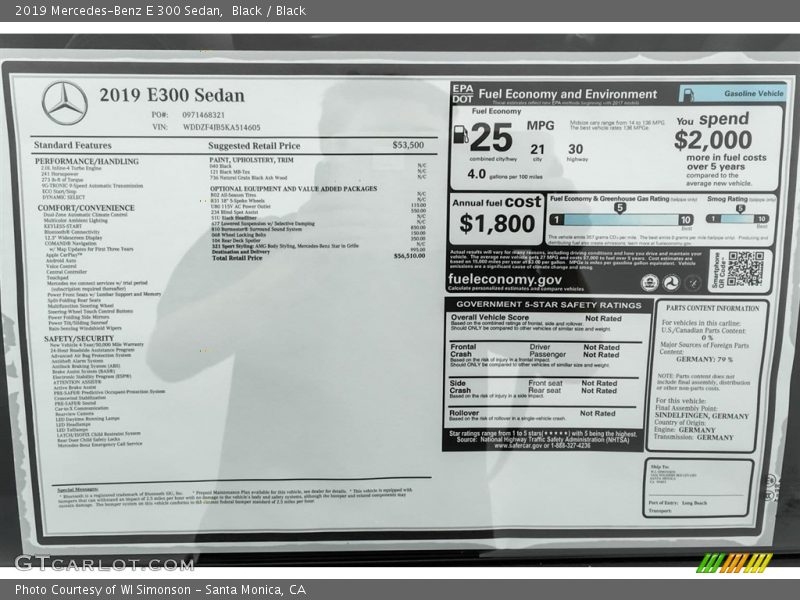
Task: Click the 'Overall Vehicle Score' label
Action: coord(490,317)
